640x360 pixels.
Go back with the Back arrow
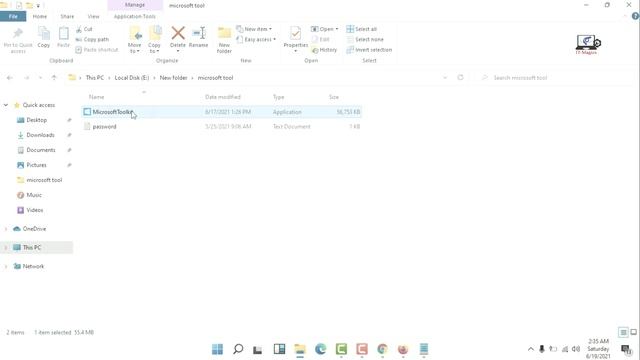10,78
